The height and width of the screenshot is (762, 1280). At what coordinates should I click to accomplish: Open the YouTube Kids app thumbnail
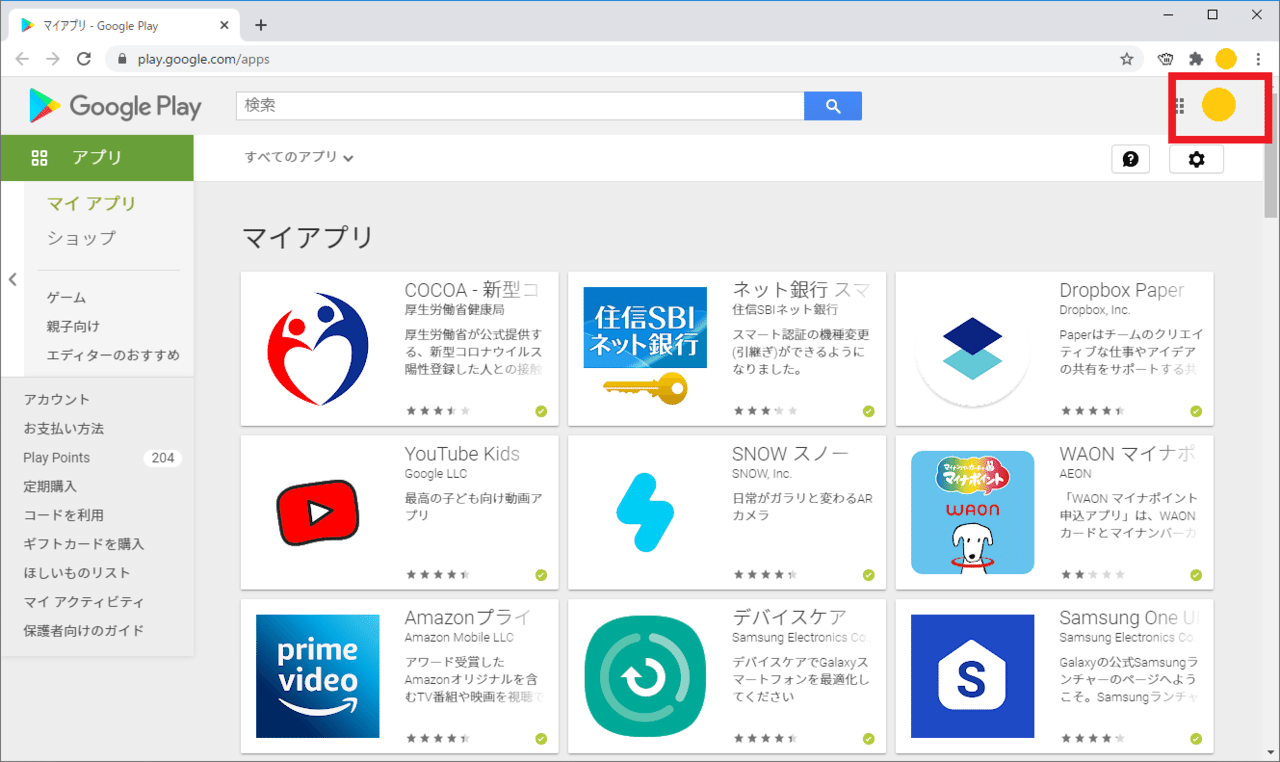tap(317, 512)
